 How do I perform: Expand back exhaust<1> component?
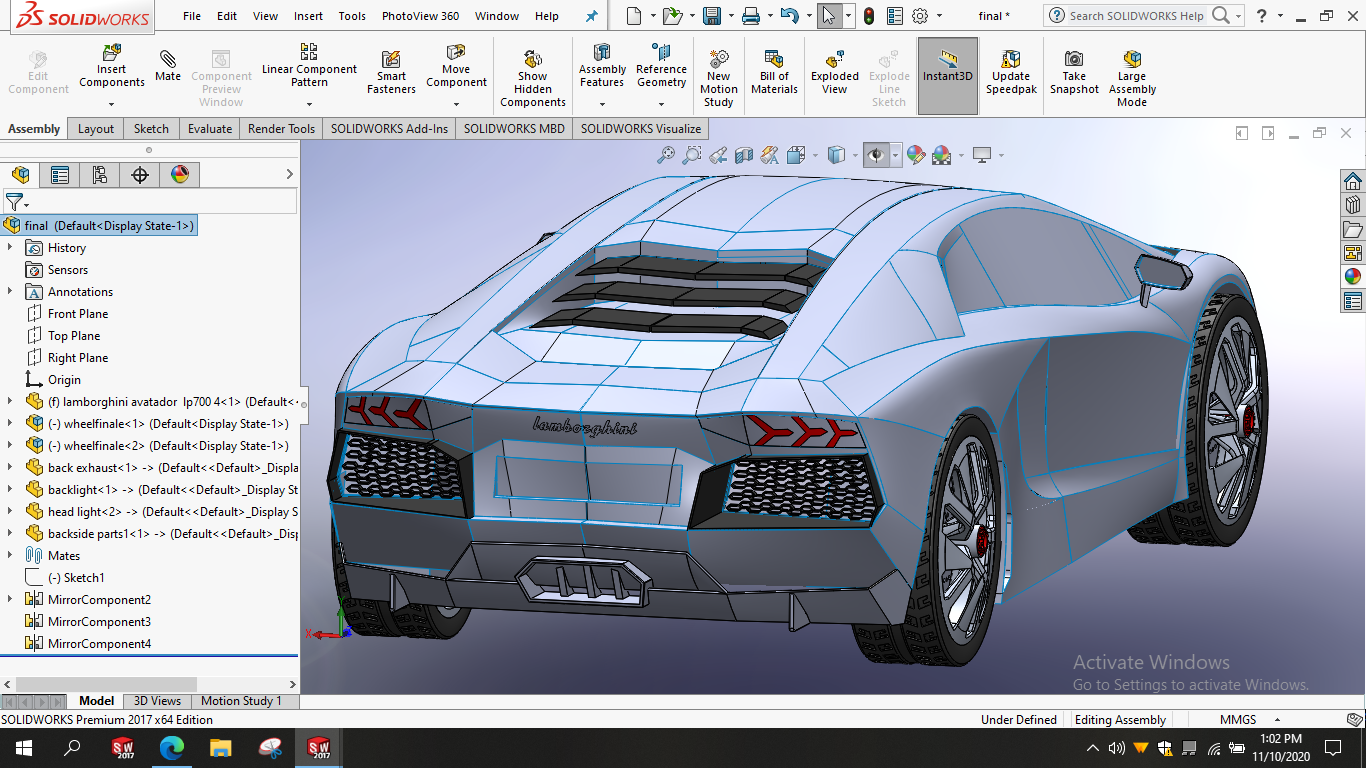click(10, 467)
